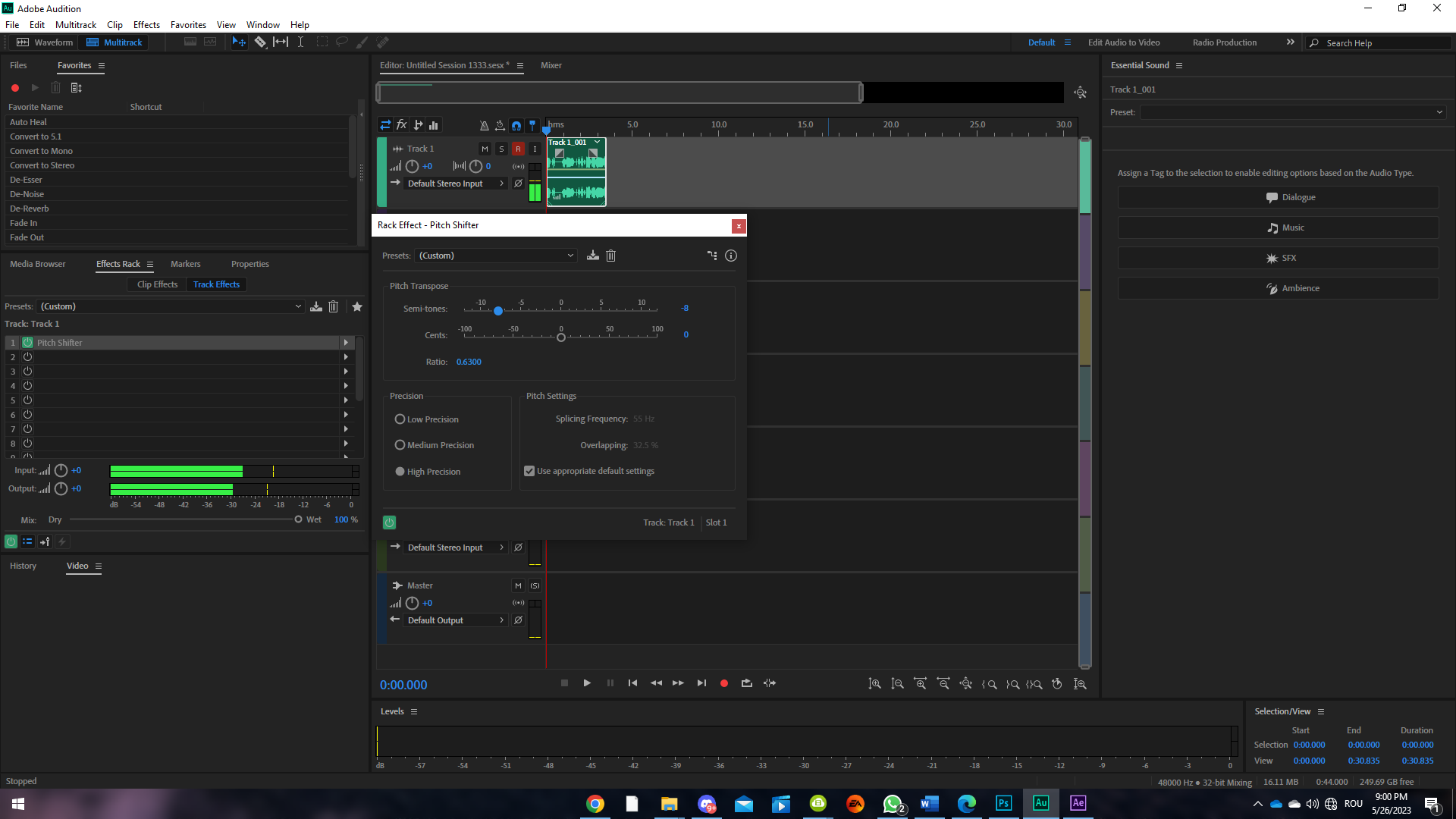Open the Pitch Shifter info icon
This screenshot has height=819, width=1456.
731,256
